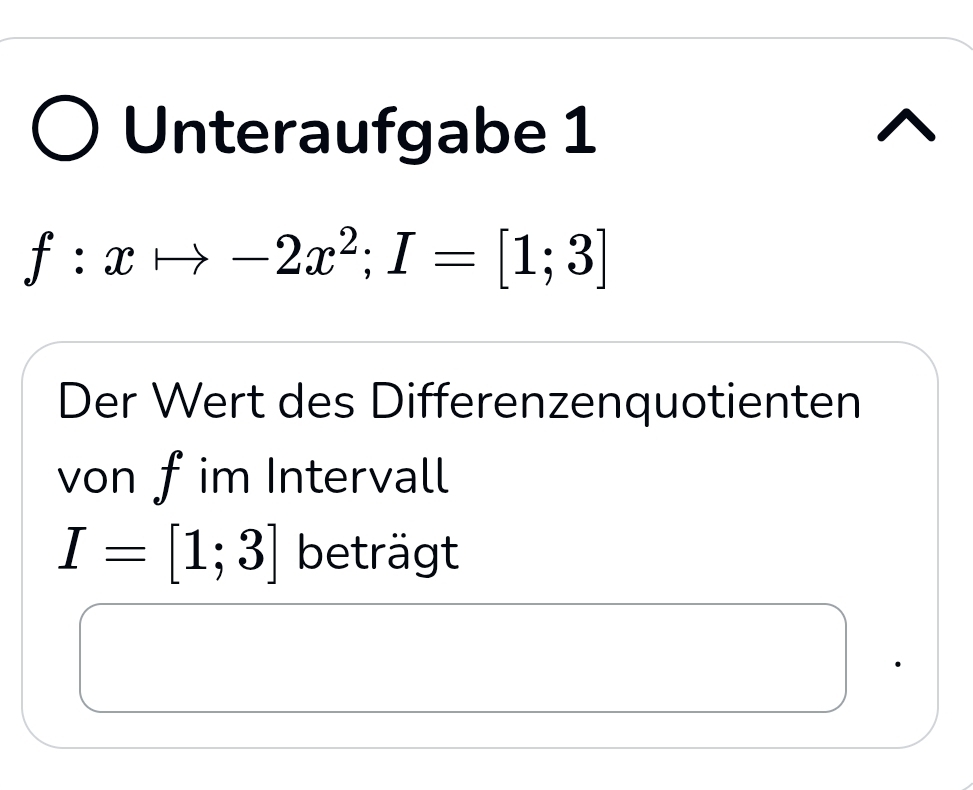Image resolution: width=973 pixels, height=790 pixels.
Task: Click the interval I = [1;3] before beträgt
Action: [x=166, y=552]
